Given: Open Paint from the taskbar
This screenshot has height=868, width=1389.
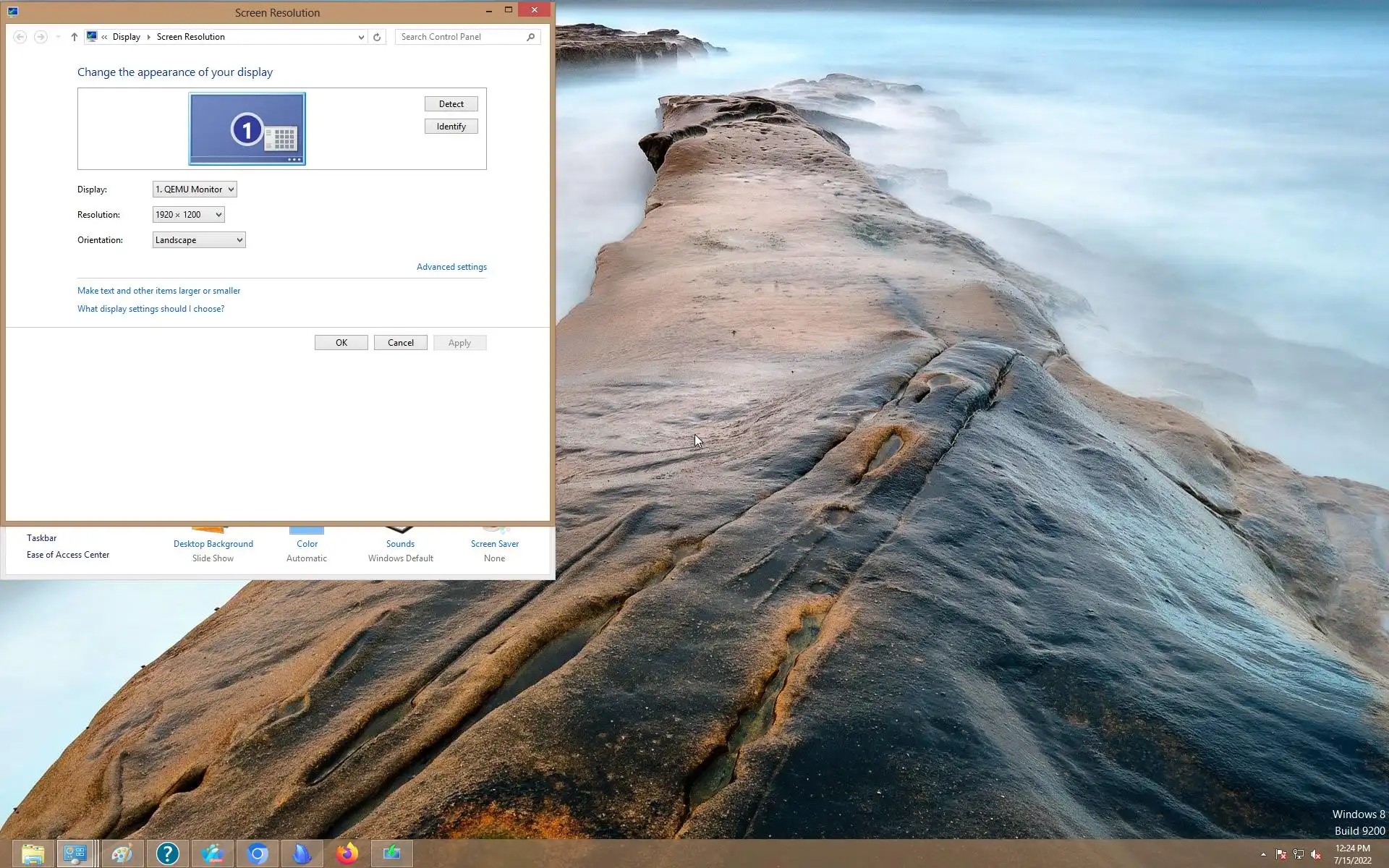Looking at the screenshot, I should click(122, 854).
